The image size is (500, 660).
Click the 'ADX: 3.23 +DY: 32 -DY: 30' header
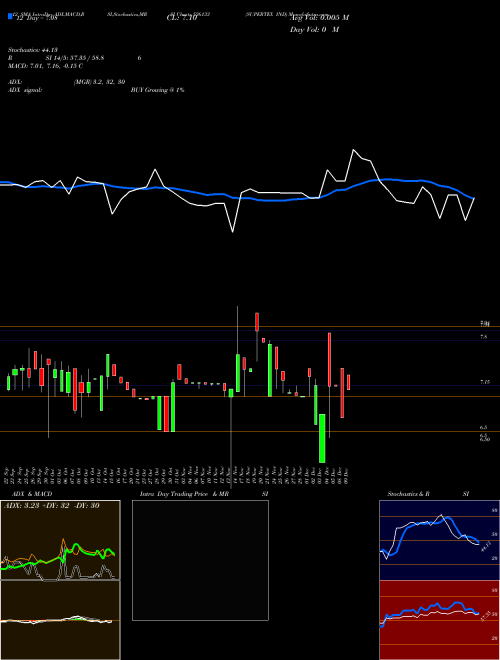[x=51, y=506]
